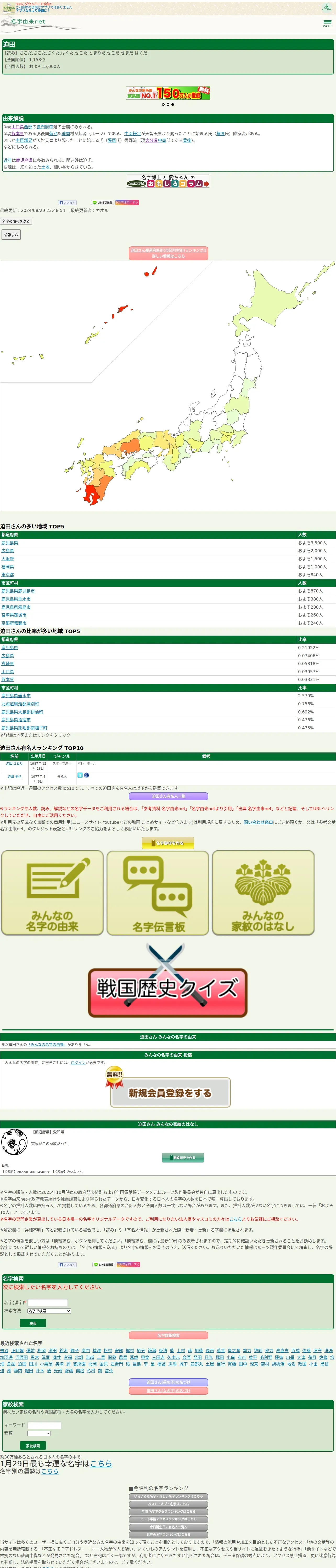
Task: Select the last carousel dot under the ad
Action: click(172, 105)
